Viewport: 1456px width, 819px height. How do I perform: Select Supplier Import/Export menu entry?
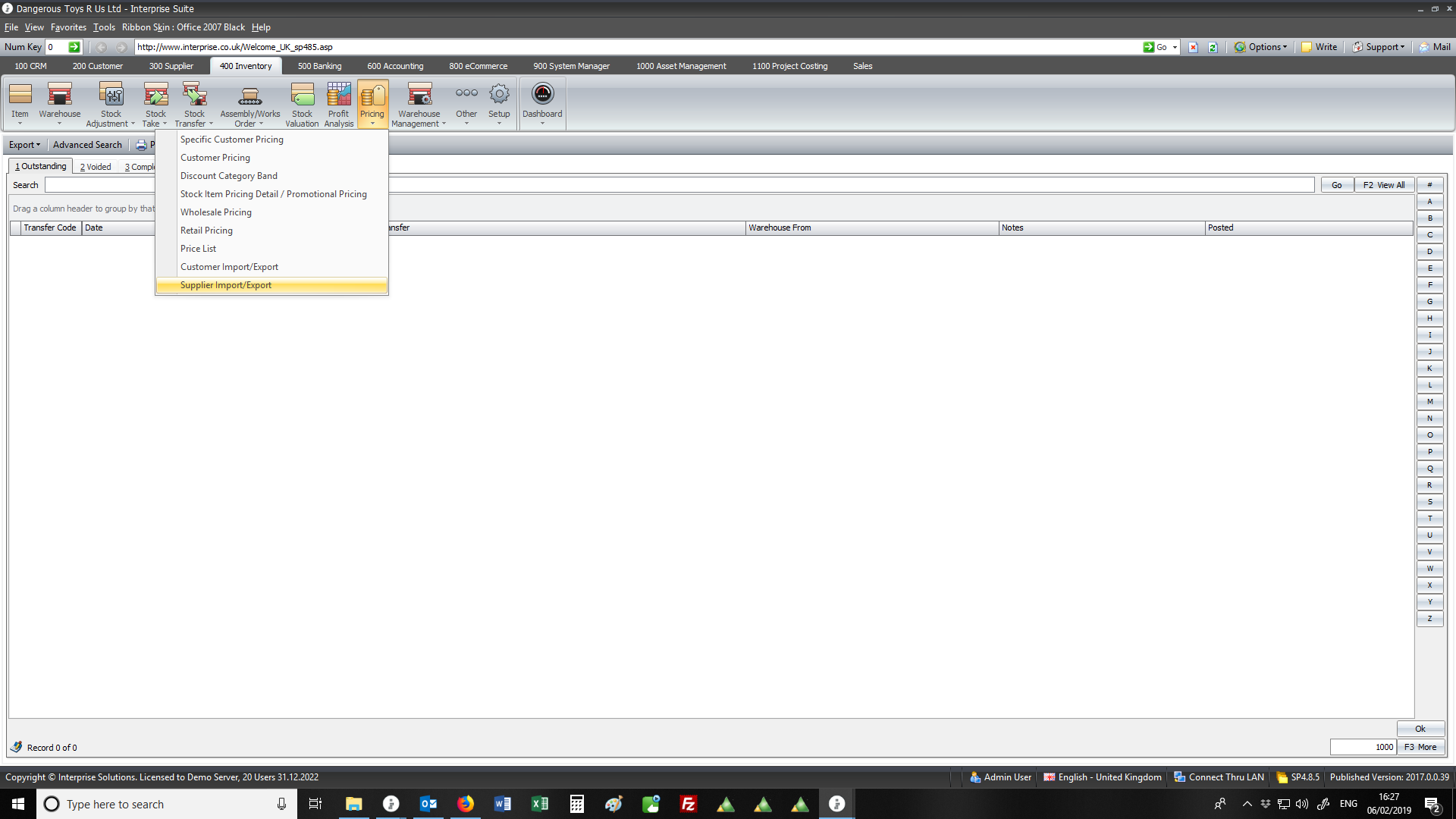tap(226, 285)
